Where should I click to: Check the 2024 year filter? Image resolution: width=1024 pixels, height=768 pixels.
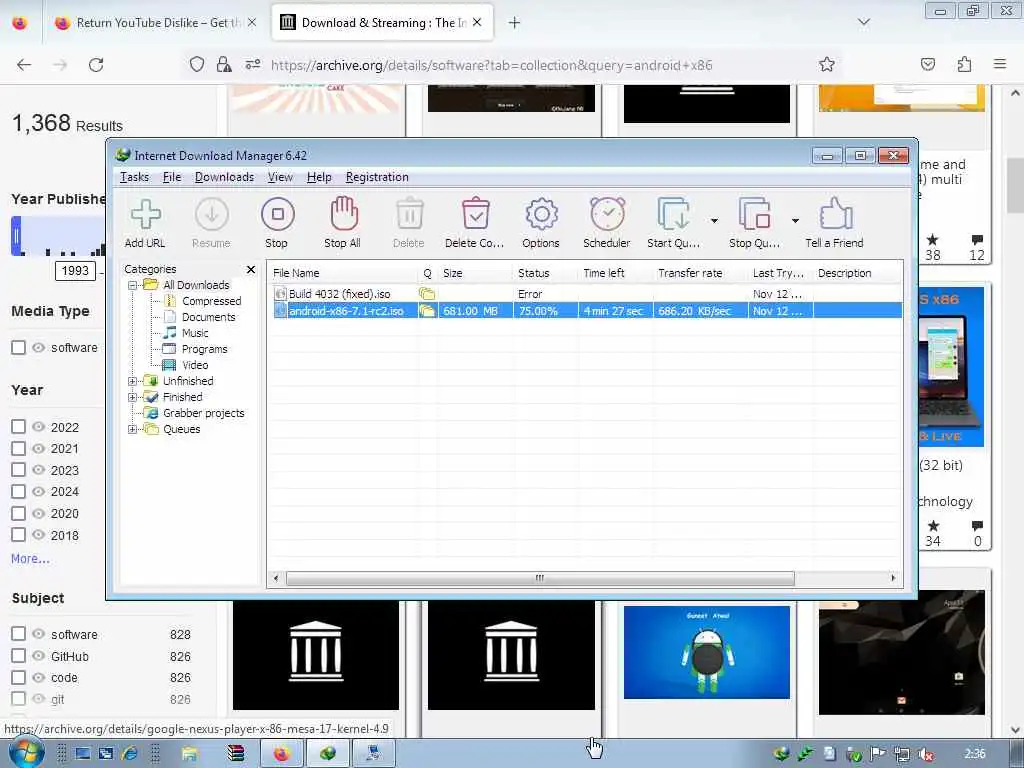coord(18,492)
